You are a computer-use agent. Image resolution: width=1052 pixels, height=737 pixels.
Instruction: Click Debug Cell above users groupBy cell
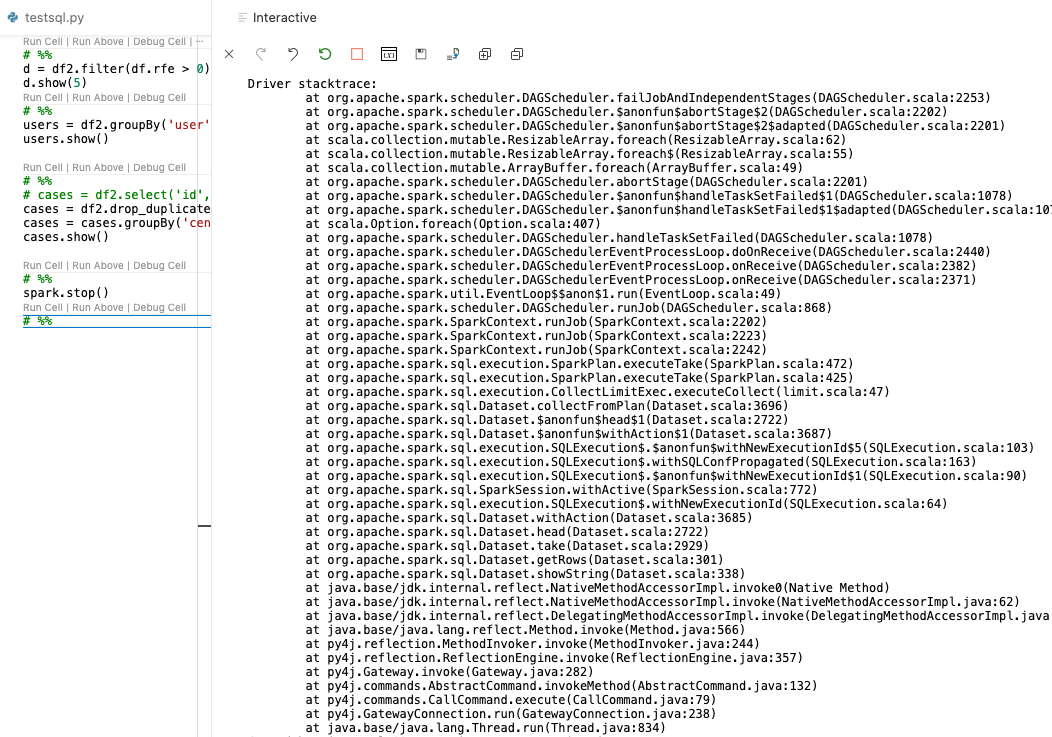(159, 98)
